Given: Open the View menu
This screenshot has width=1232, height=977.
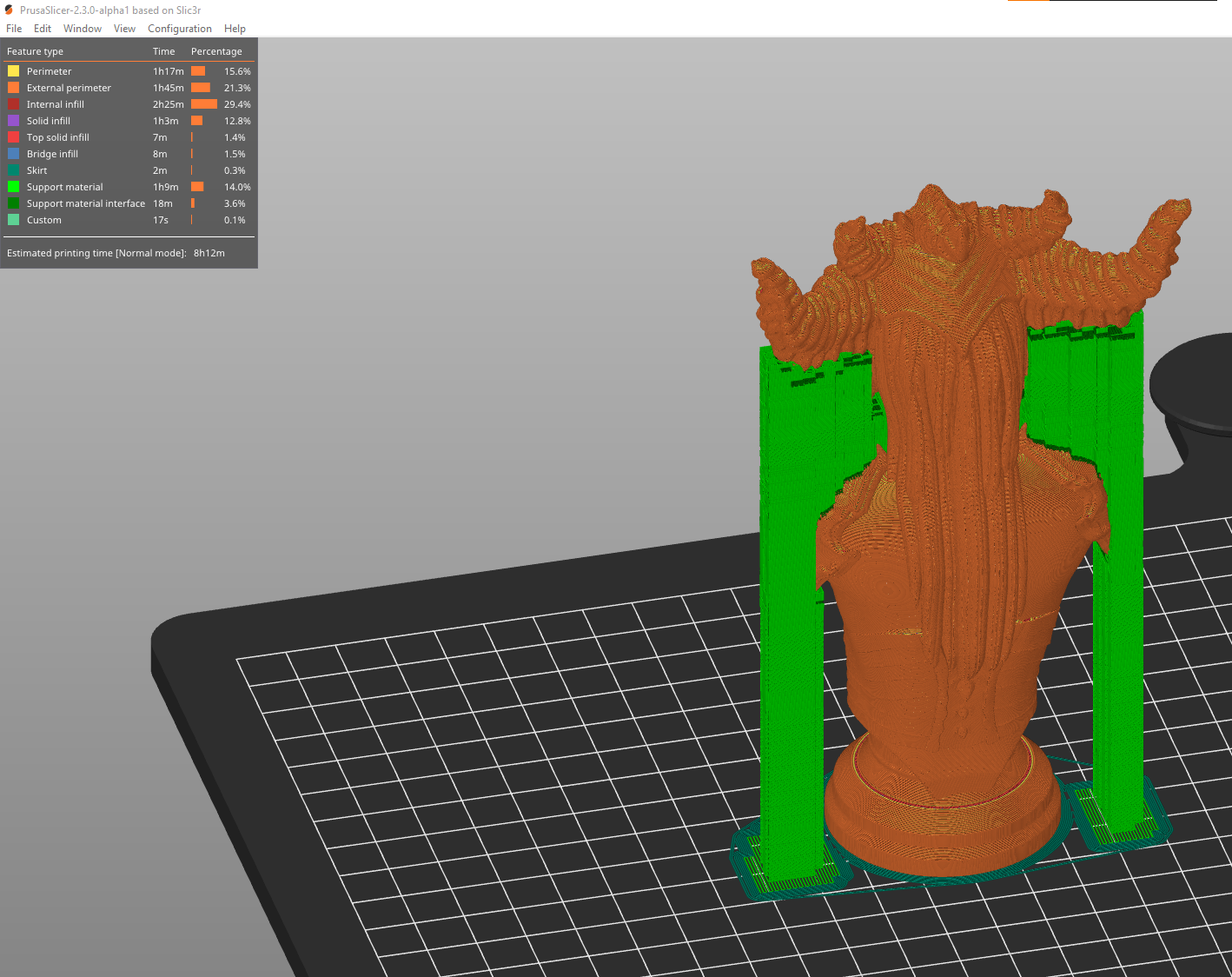Looking at the screenshot, I should 124,29.
